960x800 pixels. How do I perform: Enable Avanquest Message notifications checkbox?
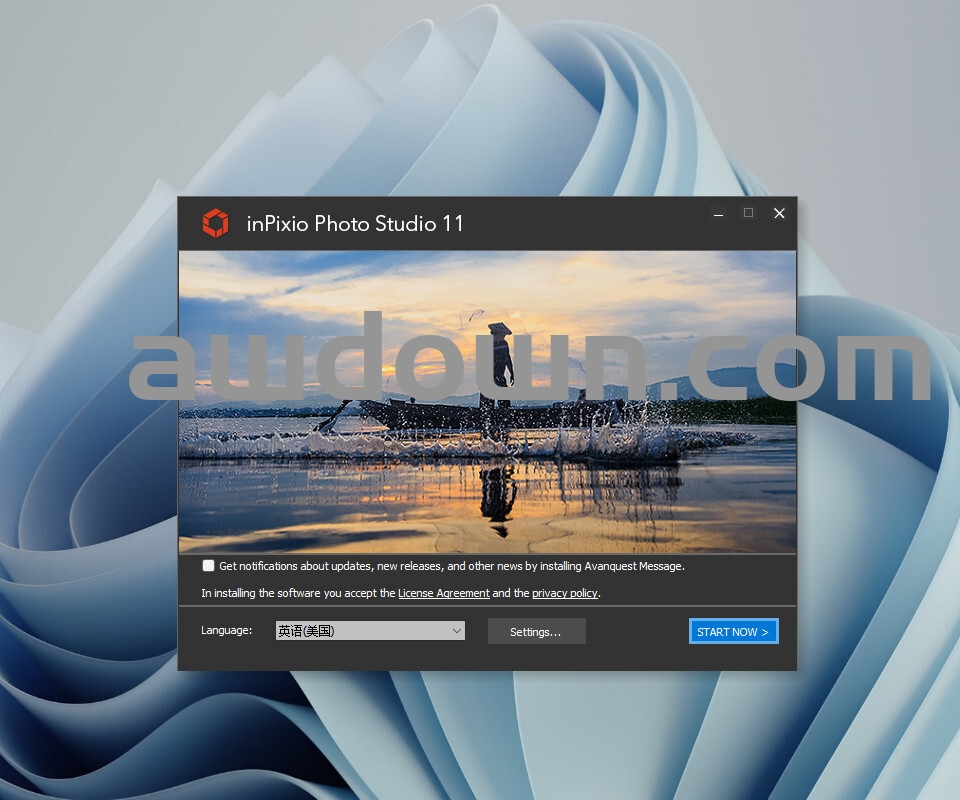[x=208, y=566]
